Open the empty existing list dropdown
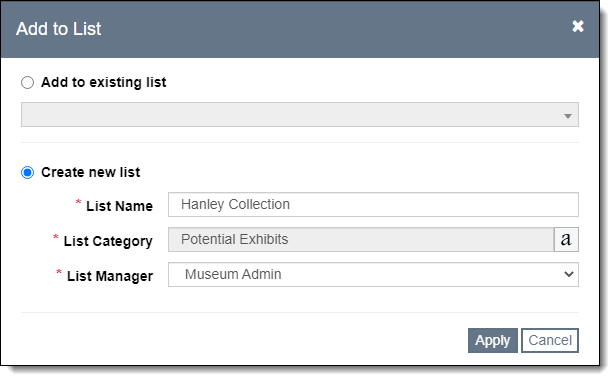The width and height of the screenshot is (615, 381). (x=300, y=115)
